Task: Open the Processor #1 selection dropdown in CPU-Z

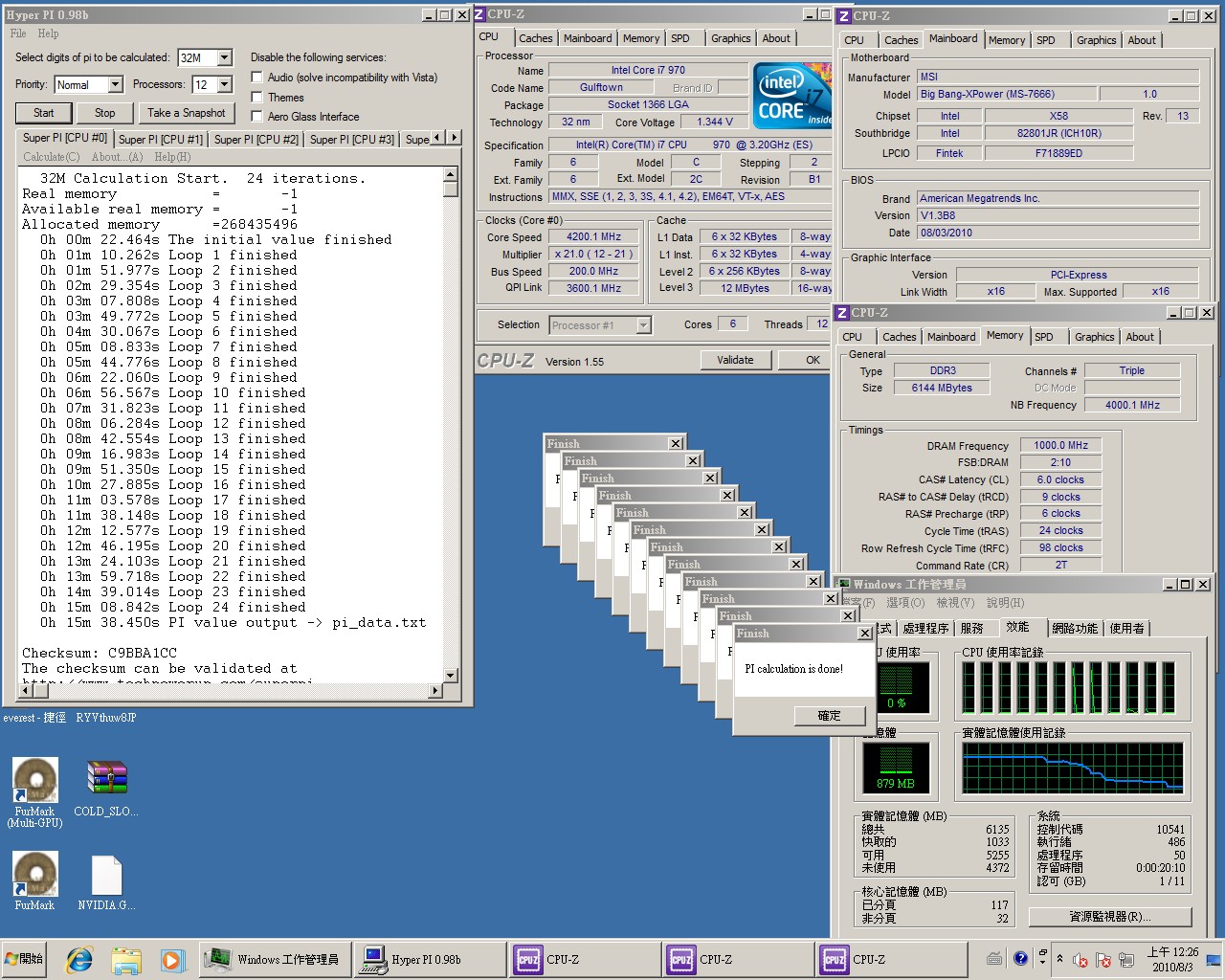Action: [643, 325]
